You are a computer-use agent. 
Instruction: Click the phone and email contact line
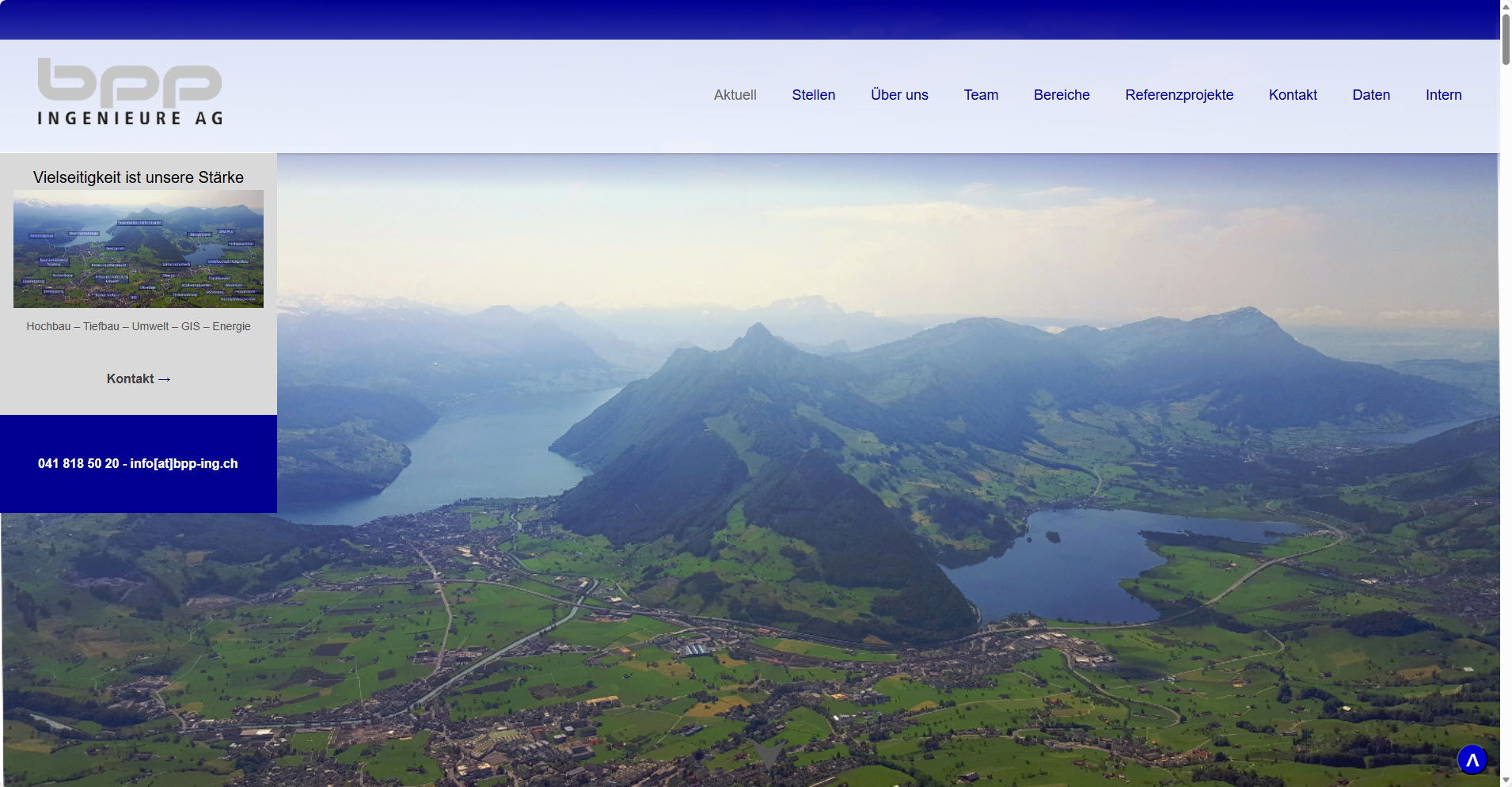[138, 464]
